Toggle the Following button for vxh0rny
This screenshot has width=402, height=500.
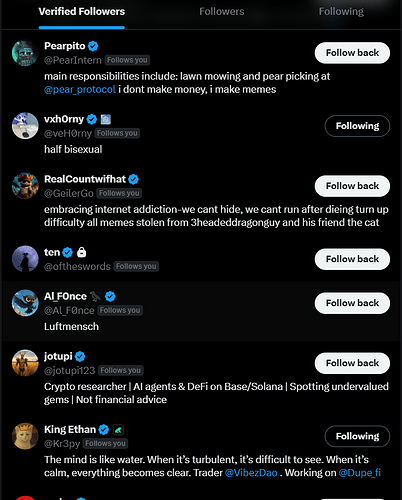[x=357, y=126]
